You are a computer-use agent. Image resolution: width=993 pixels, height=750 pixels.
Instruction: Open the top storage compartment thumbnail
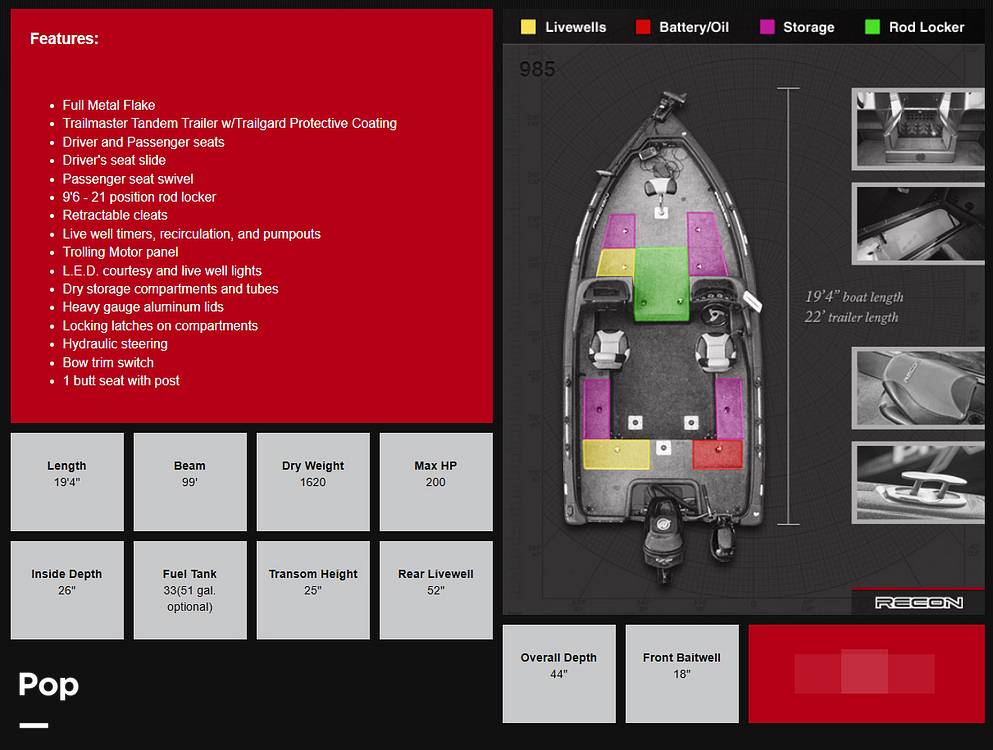[x=918, y=129]
